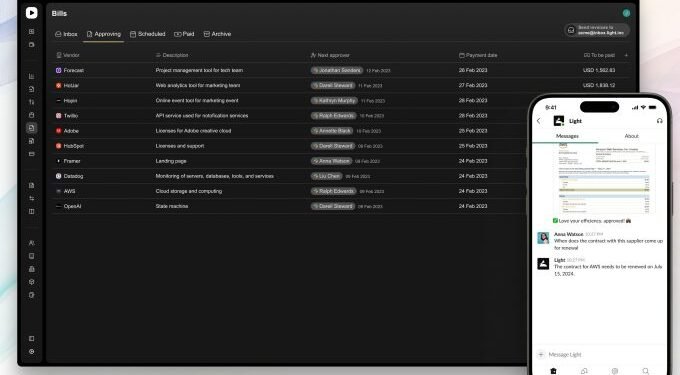This screenshot has height=375, width=680.
Task: Add a column with the plus header icon
Action: pyautogui.click(x=626, y=55)
